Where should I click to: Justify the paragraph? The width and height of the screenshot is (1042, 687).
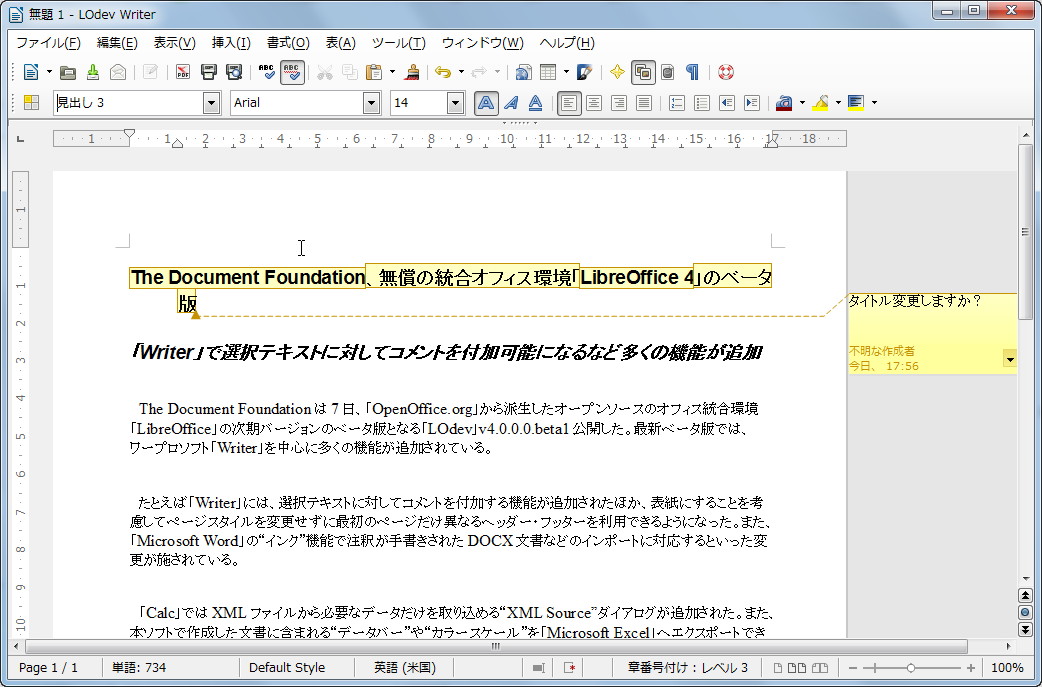(x=643, y=103)
